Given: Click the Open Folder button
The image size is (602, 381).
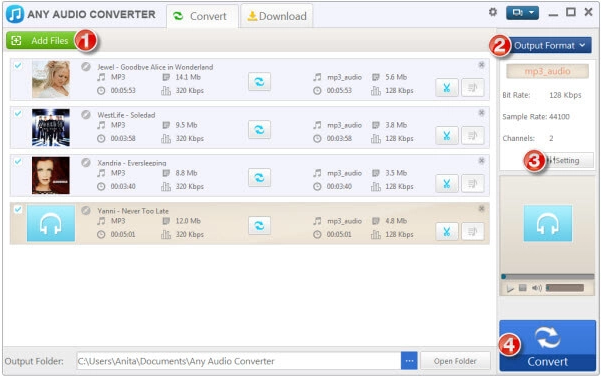Looking at the screenshot, I should (x=455, y=361).
